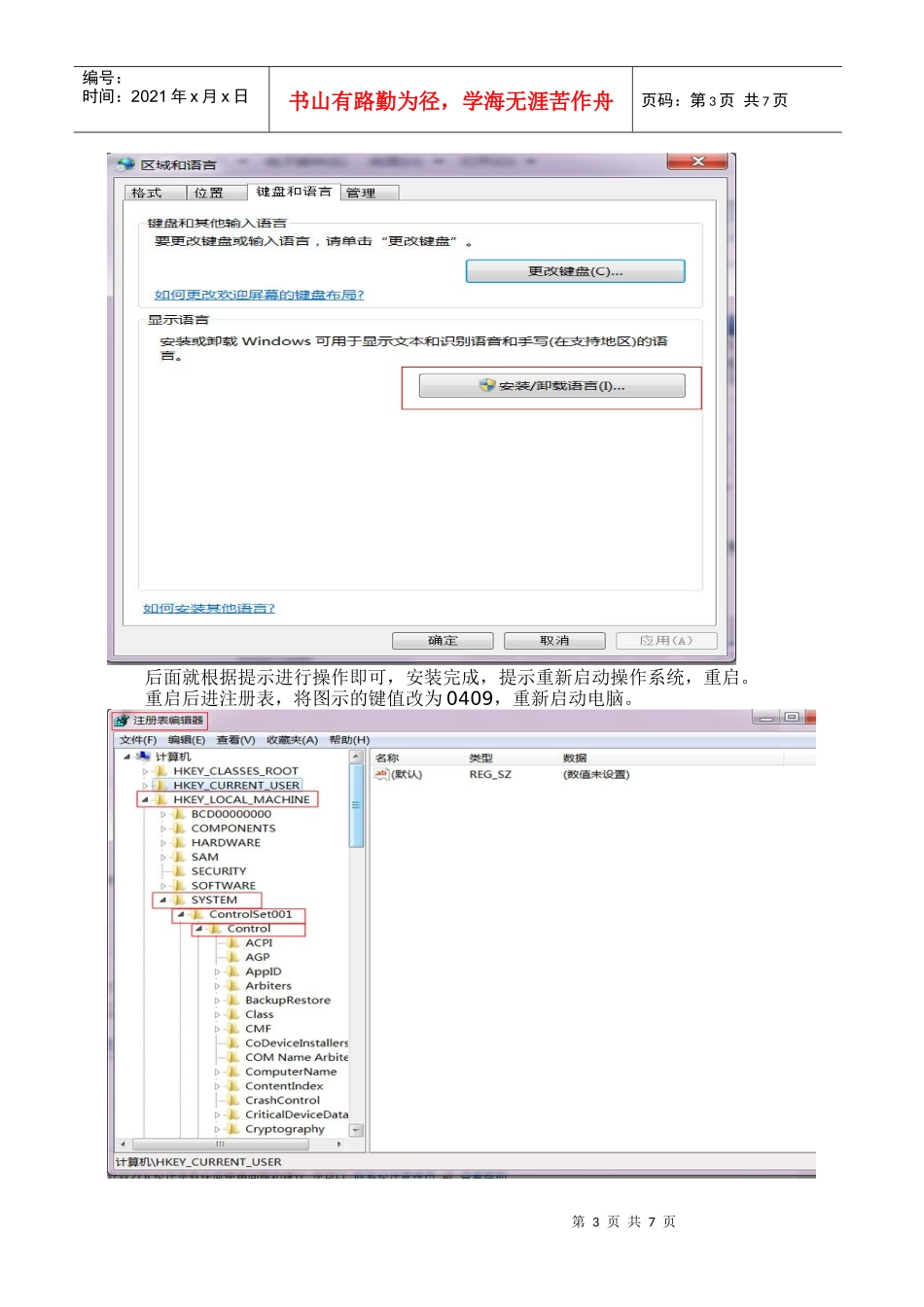This screenshot has height=1307, width=924.
Task: Select the 键盘和语言 tab
Action: point(294,192)
